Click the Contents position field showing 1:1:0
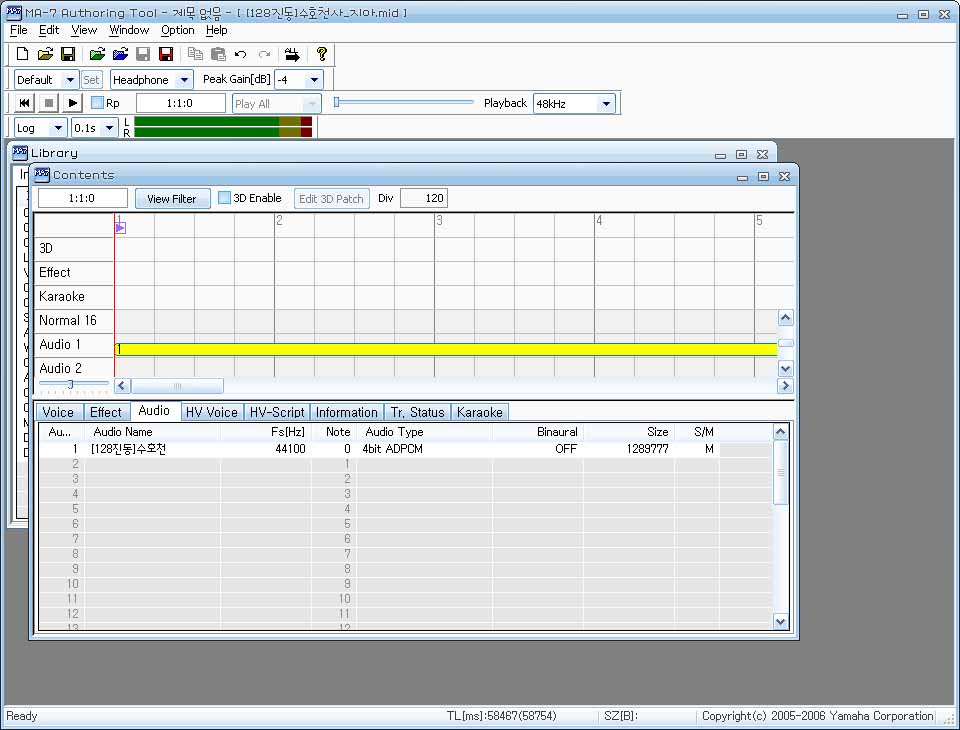The height and width of the screenshot is (730, 960). (83, 198)
